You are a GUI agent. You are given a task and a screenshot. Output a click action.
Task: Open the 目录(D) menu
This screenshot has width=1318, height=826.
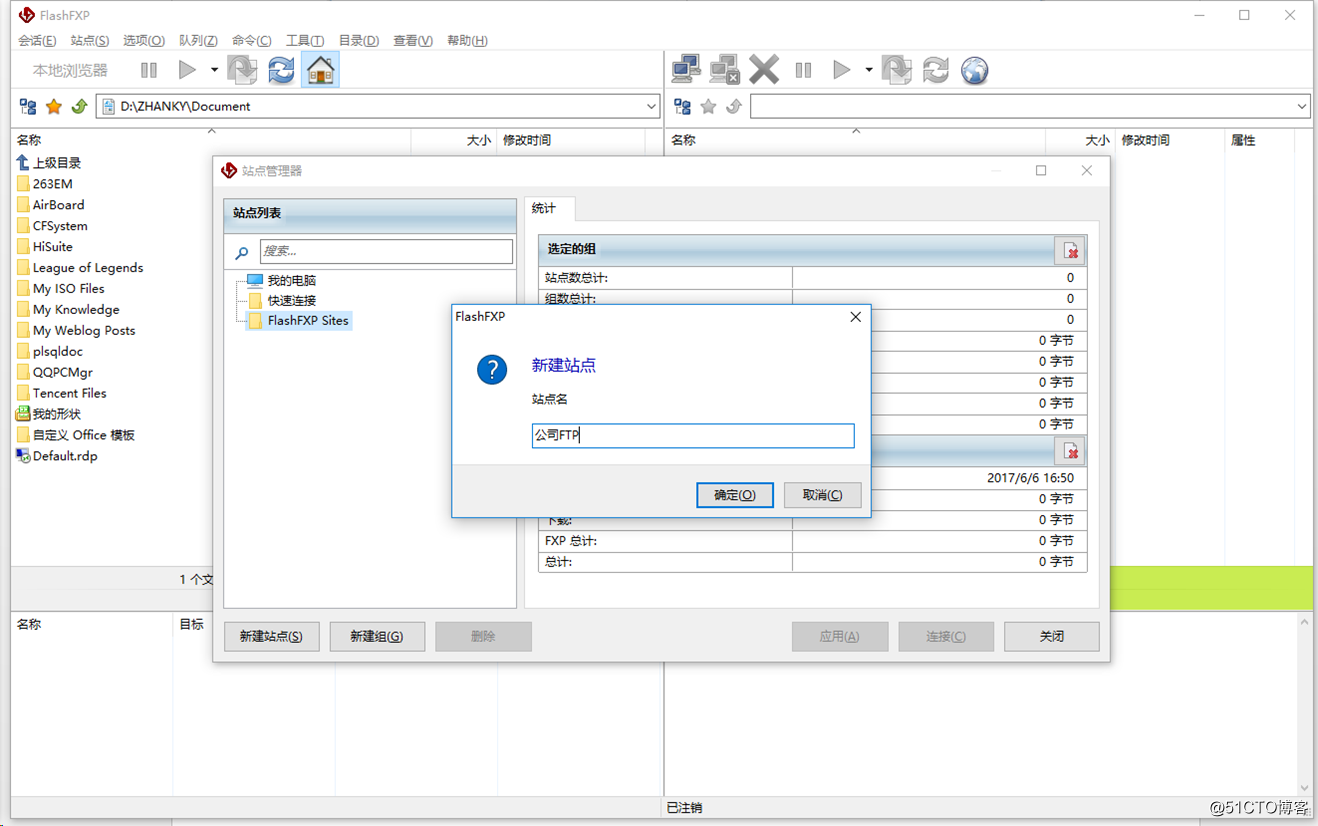tap(359, 40)
